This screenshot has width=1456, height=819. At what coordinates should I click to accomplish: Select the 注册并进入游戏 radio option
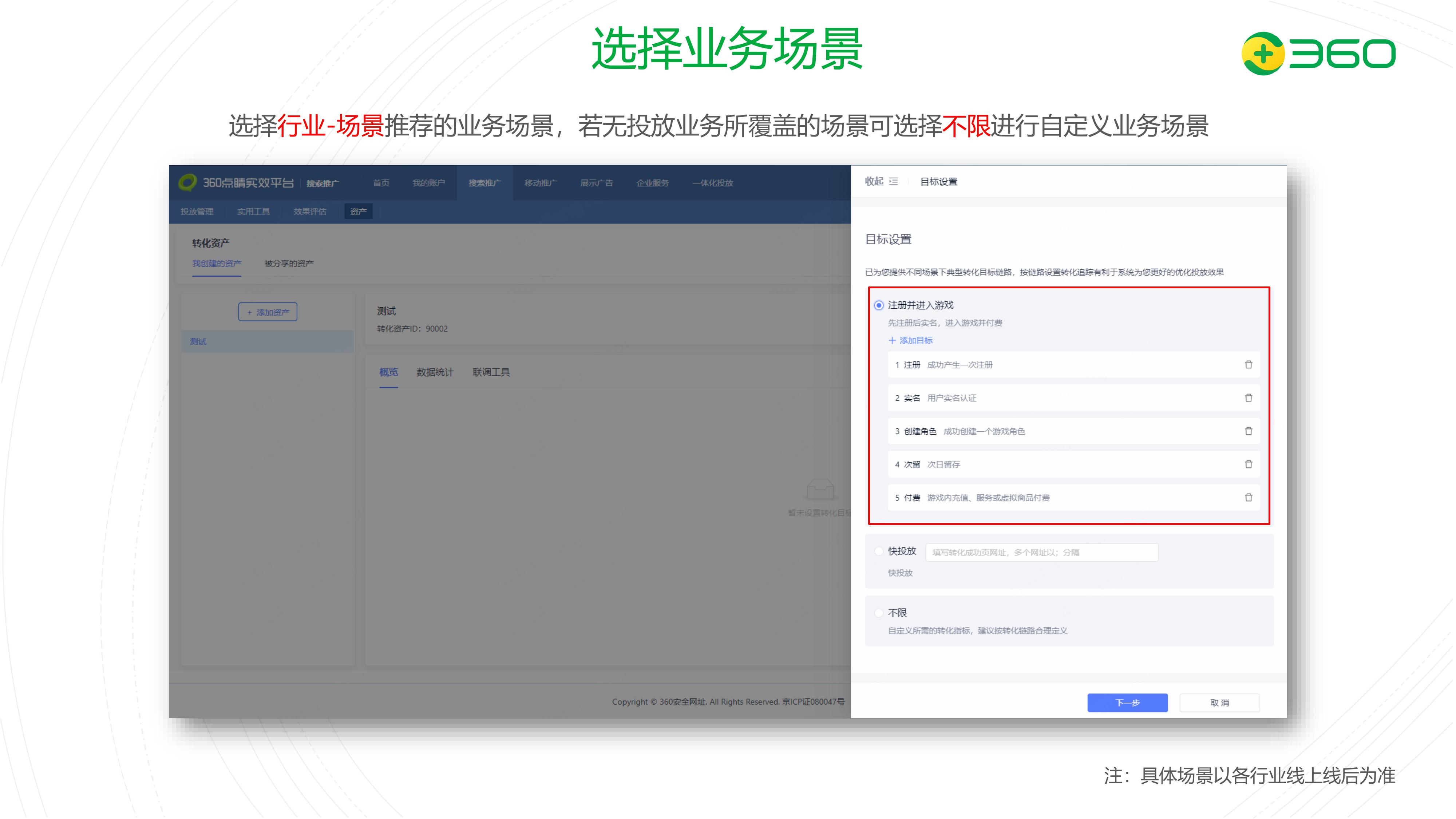[x=878, y=305]
